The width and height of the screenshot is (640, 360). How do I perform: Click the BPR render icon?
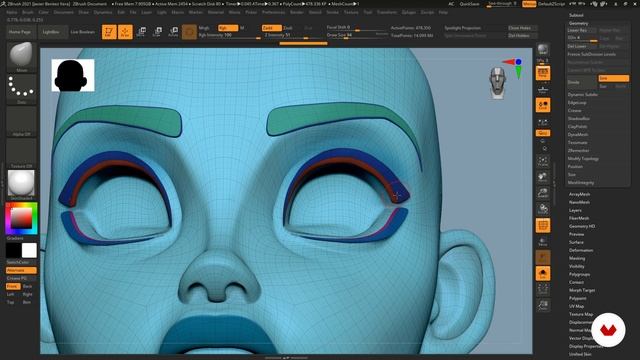[542, 50]
